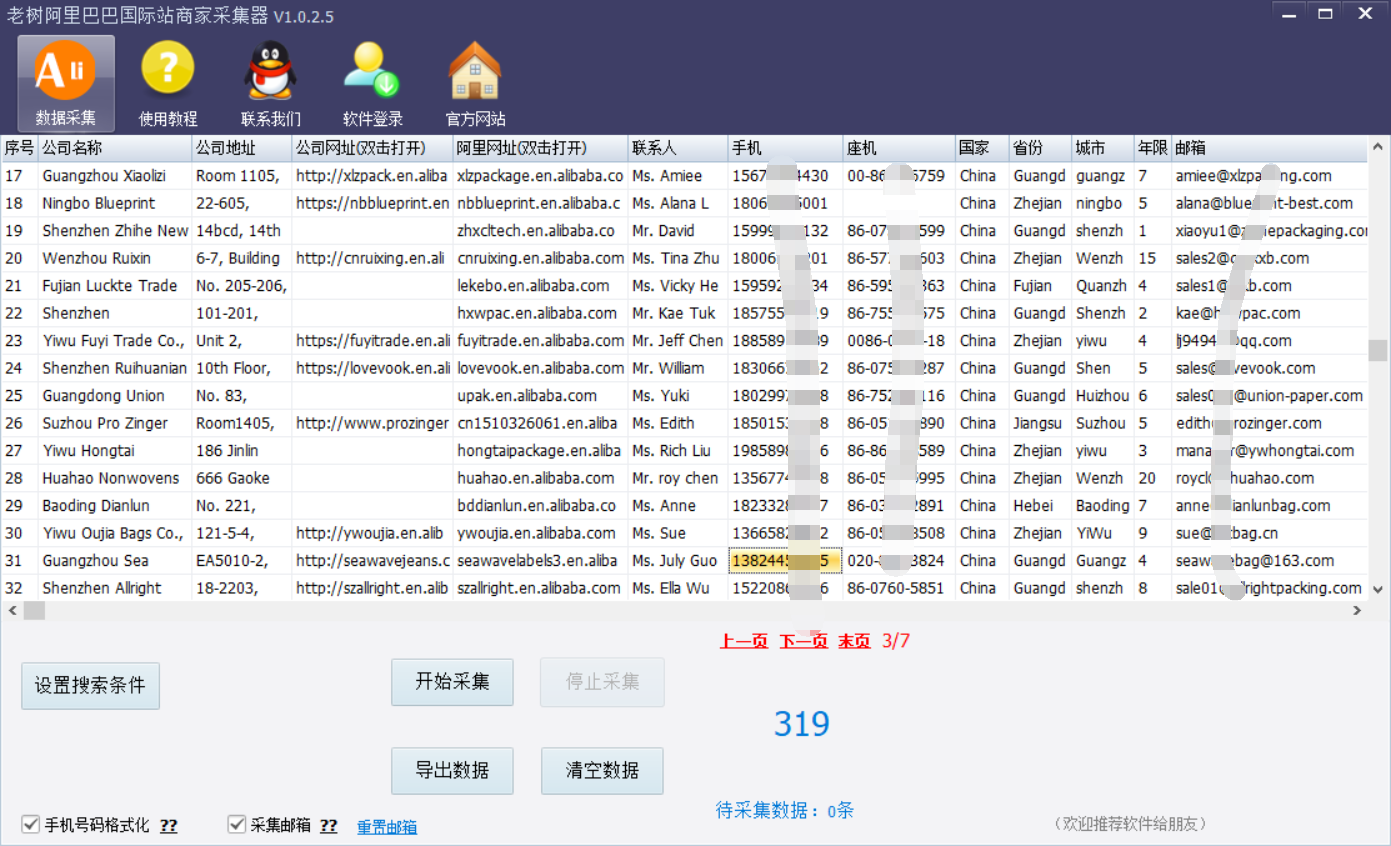1391x846 pixels.
Task: Click vertical scrollbar up arrow
Action: pos(1378,147)
